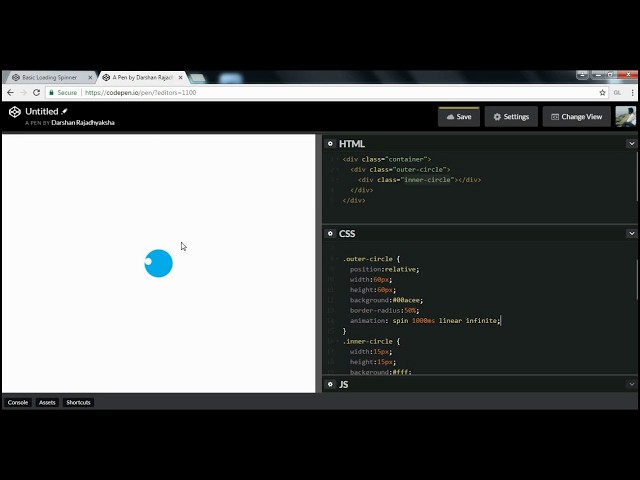Viewport: 640px width, 480px height.
Task: Select A Pen by Darshan tab
Action: point(142,77)
